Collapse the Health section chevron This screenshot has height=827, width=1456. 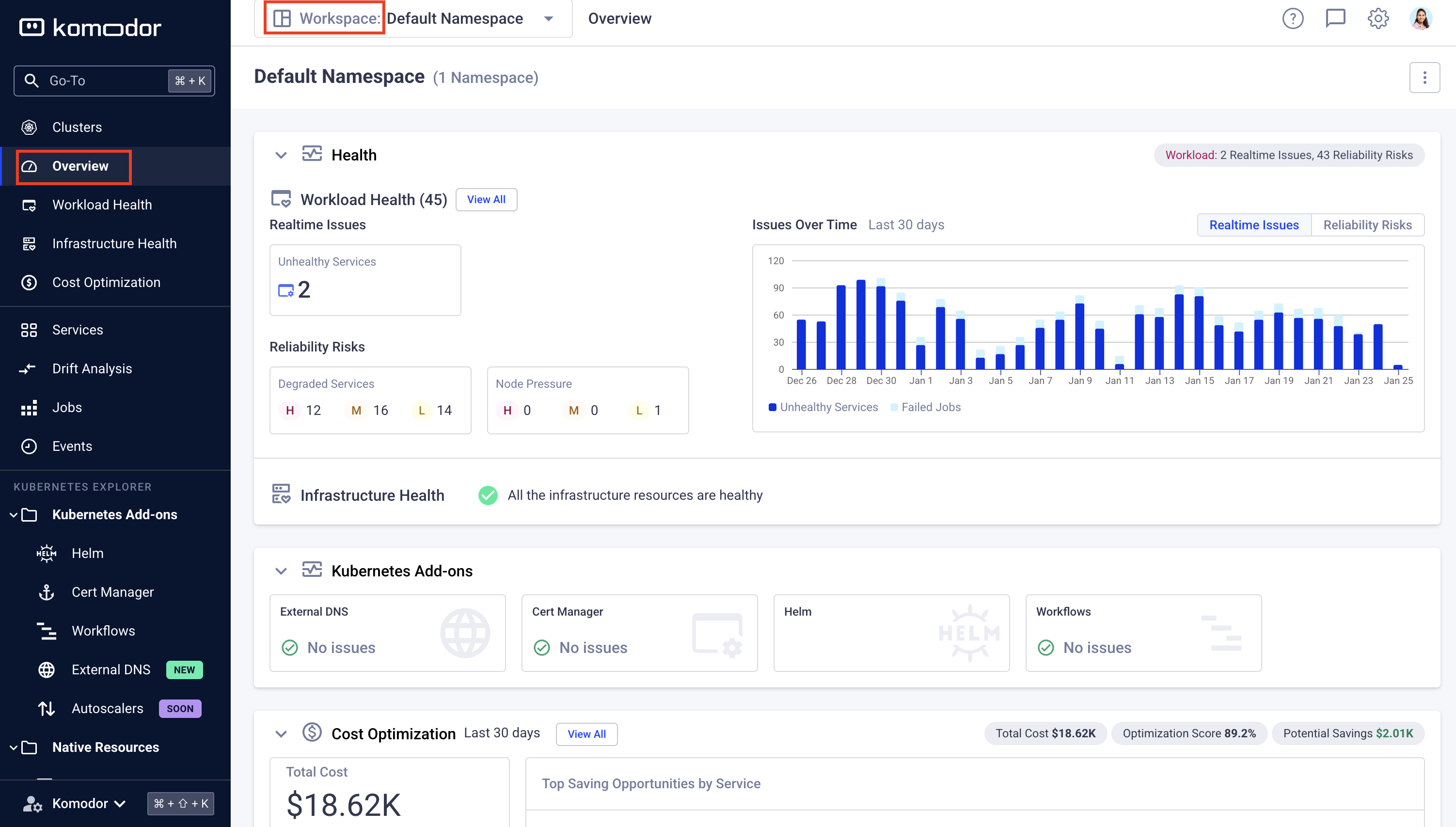pyautogui.click(x=281, y=155)
